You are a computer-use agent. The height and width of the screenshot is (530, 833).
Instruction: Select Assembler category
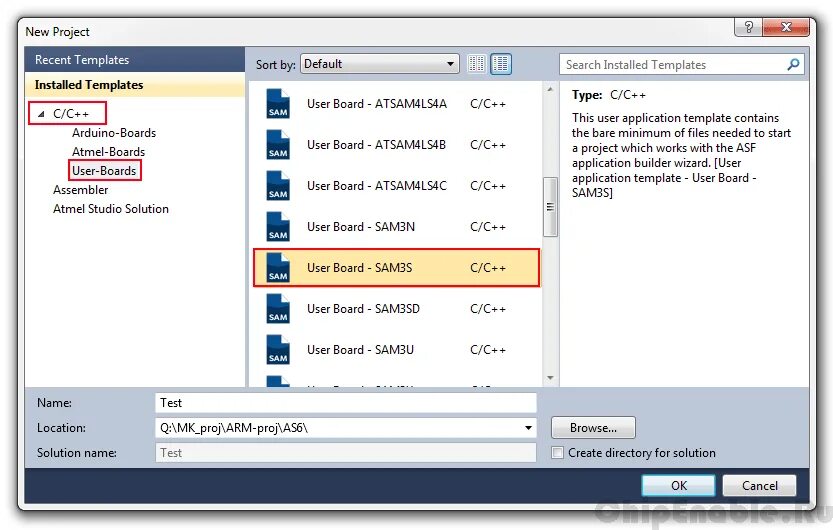click(x=80, y=190)
